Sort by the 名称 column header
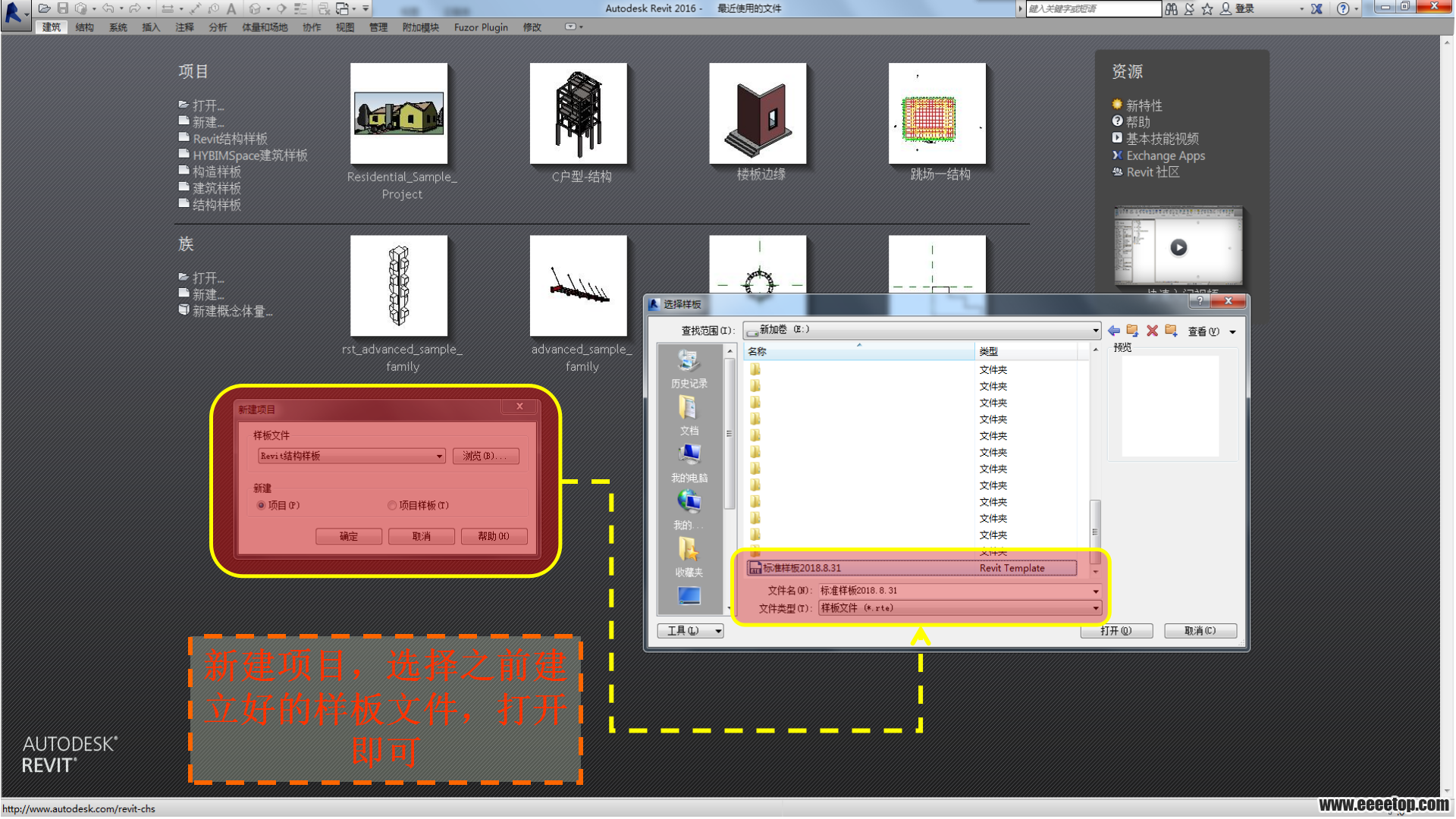 click(859, 351)
